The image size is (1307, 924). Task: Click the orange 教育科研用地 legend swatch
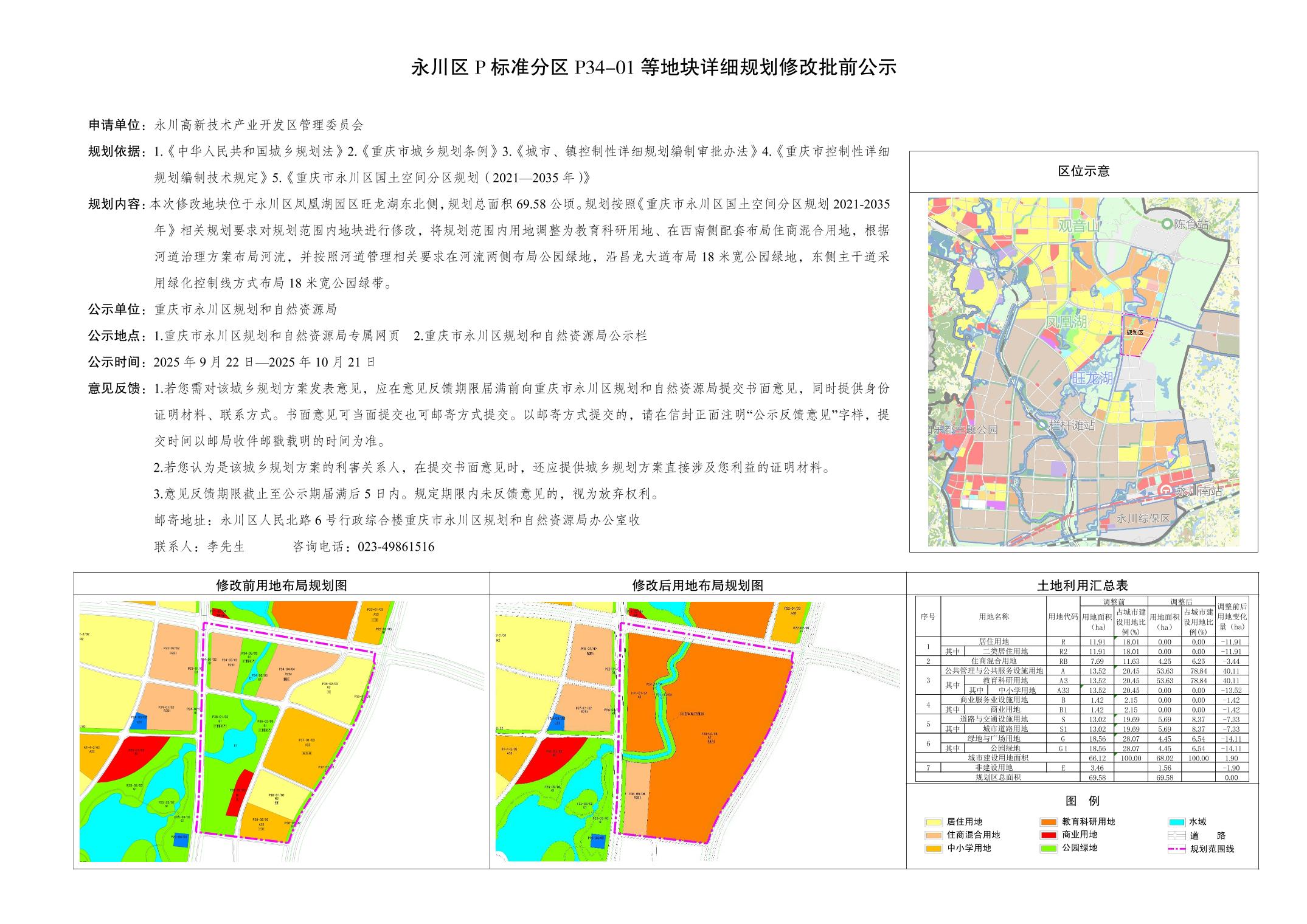[1049, 822]
